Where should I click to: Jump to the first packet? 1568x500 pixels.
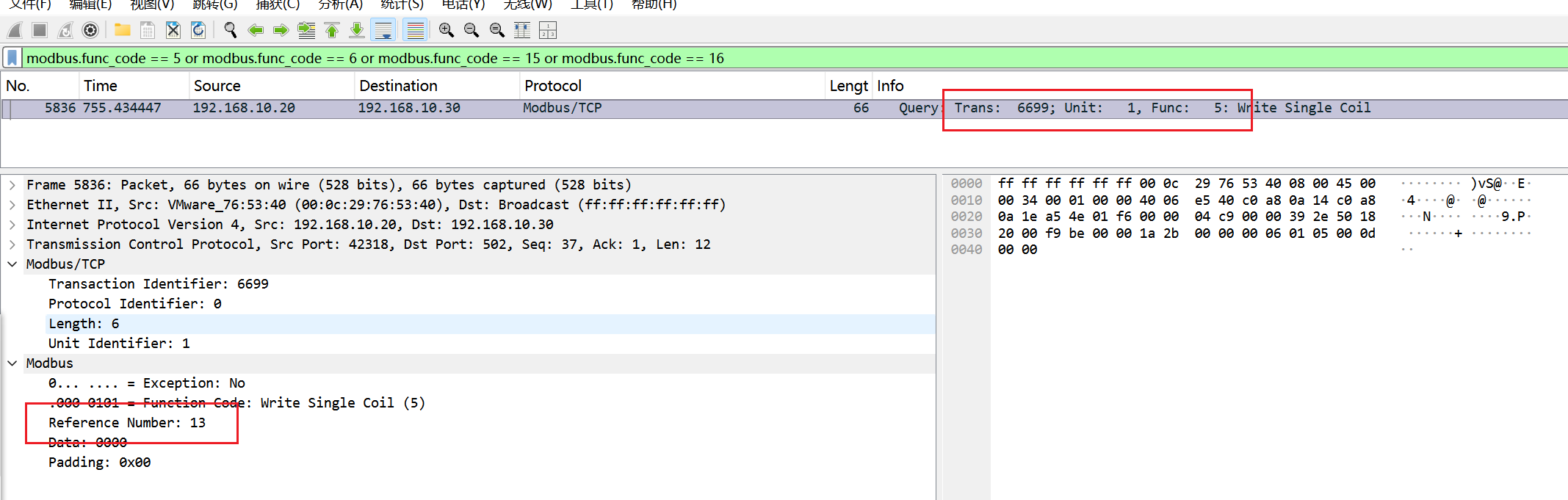[332, 30]
